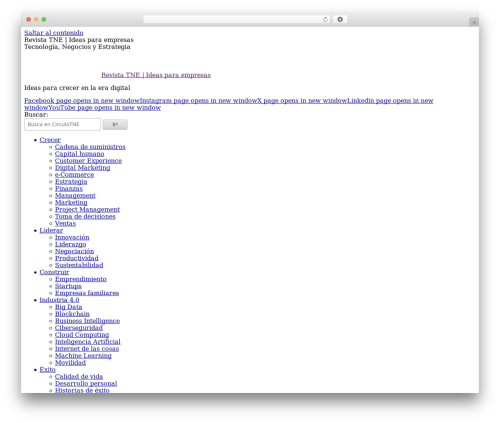500x423 pixels.
Task: Click the browser reload icon
Action: click(325, 20)
